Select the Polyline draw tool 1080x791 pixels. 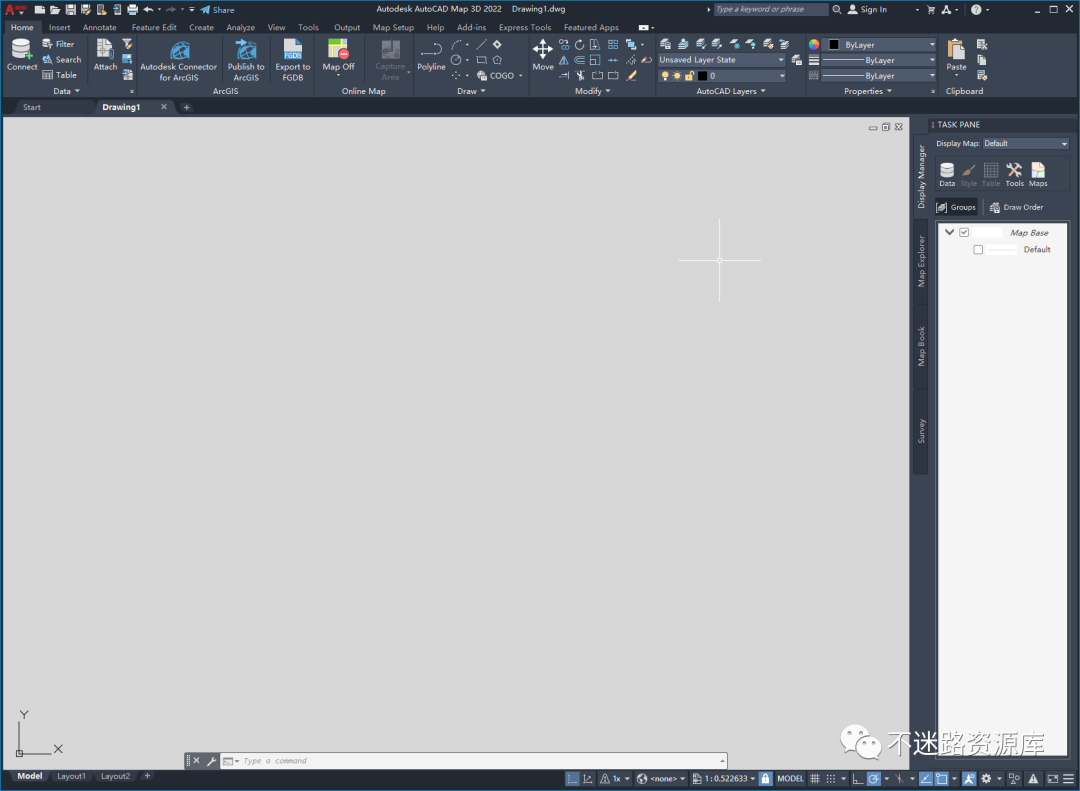point(431,55)
